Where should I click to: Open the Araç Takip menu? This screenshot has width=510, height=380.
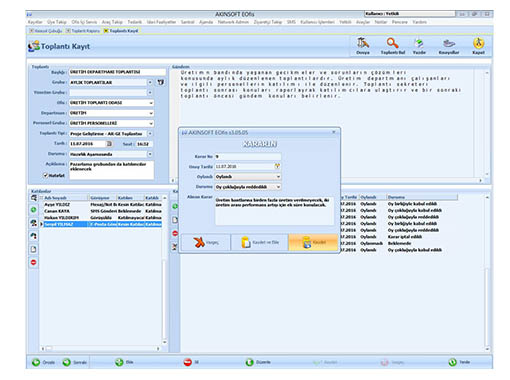(x=112, y=22)
